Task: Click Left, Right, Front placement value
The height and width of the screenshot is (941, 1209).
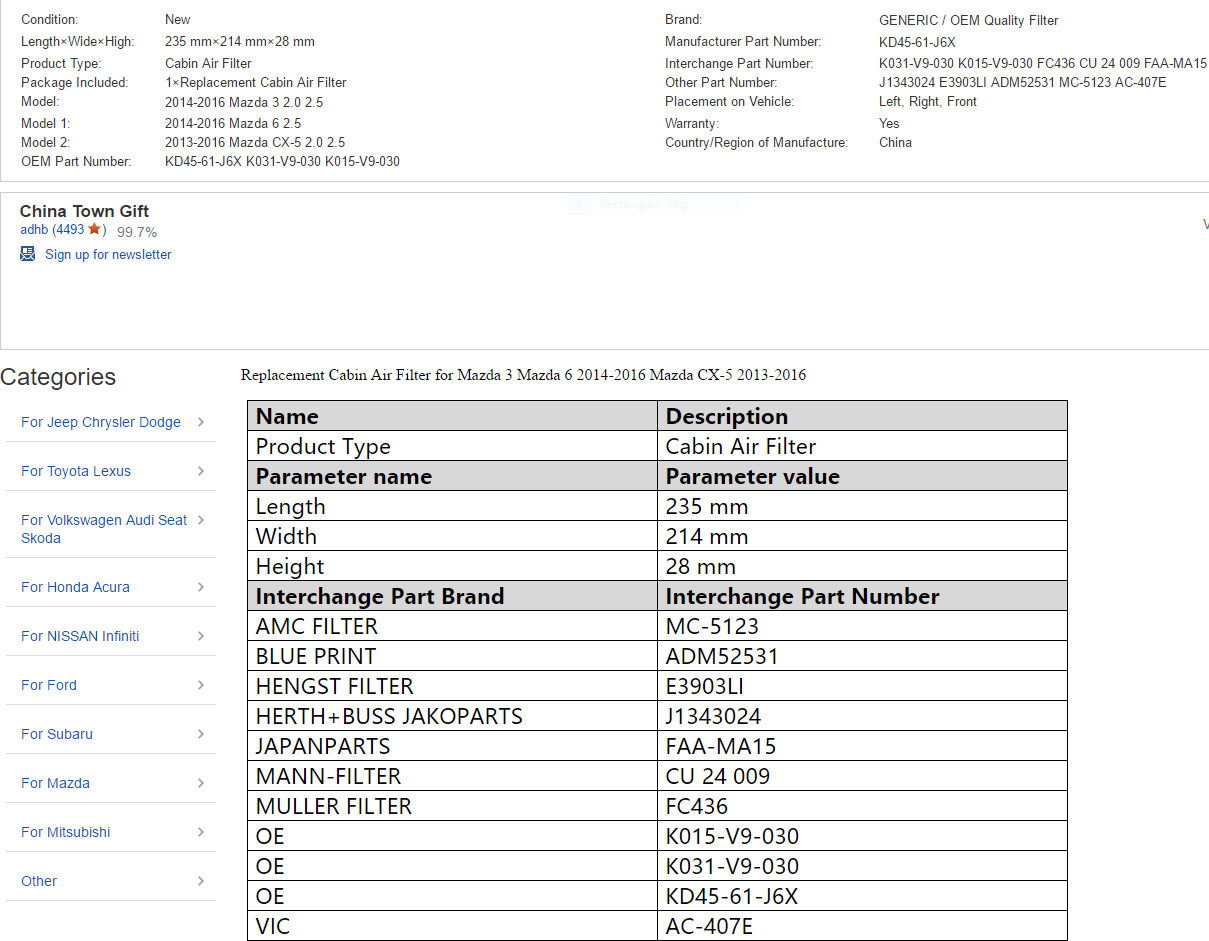Action: click(928, 101)
